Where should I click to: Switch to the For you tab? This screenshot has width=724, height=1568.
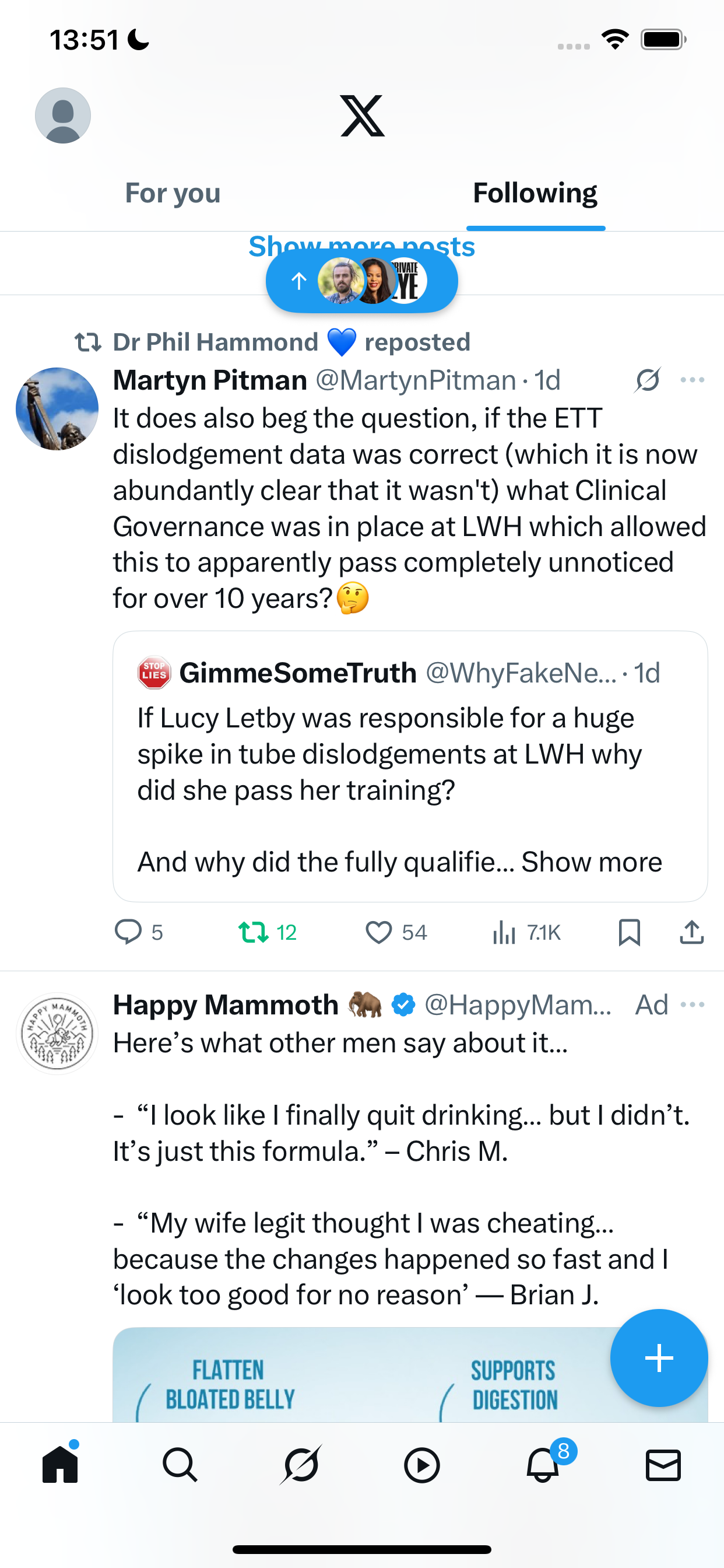pyautogui.click(x=173, y=194)
